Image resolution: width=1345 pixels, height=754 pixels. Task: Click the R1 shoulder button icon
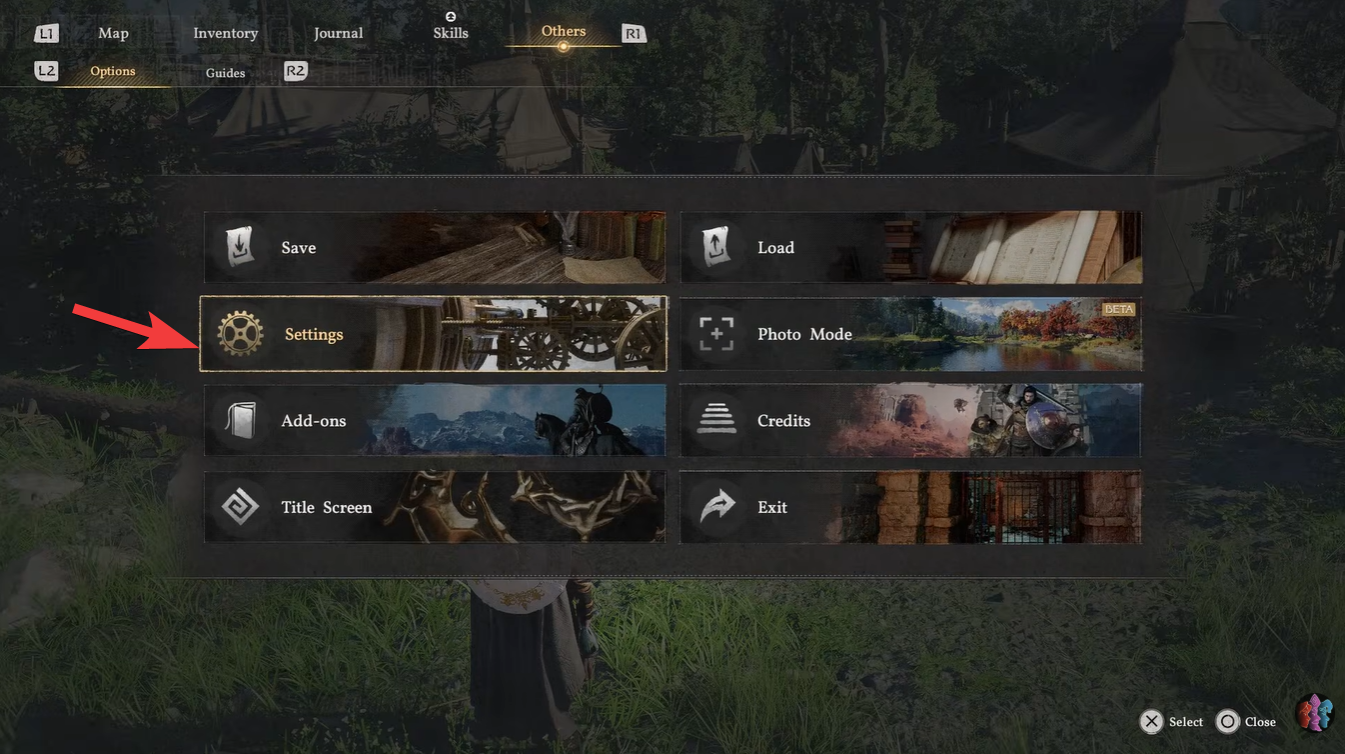tap(633, 34)
